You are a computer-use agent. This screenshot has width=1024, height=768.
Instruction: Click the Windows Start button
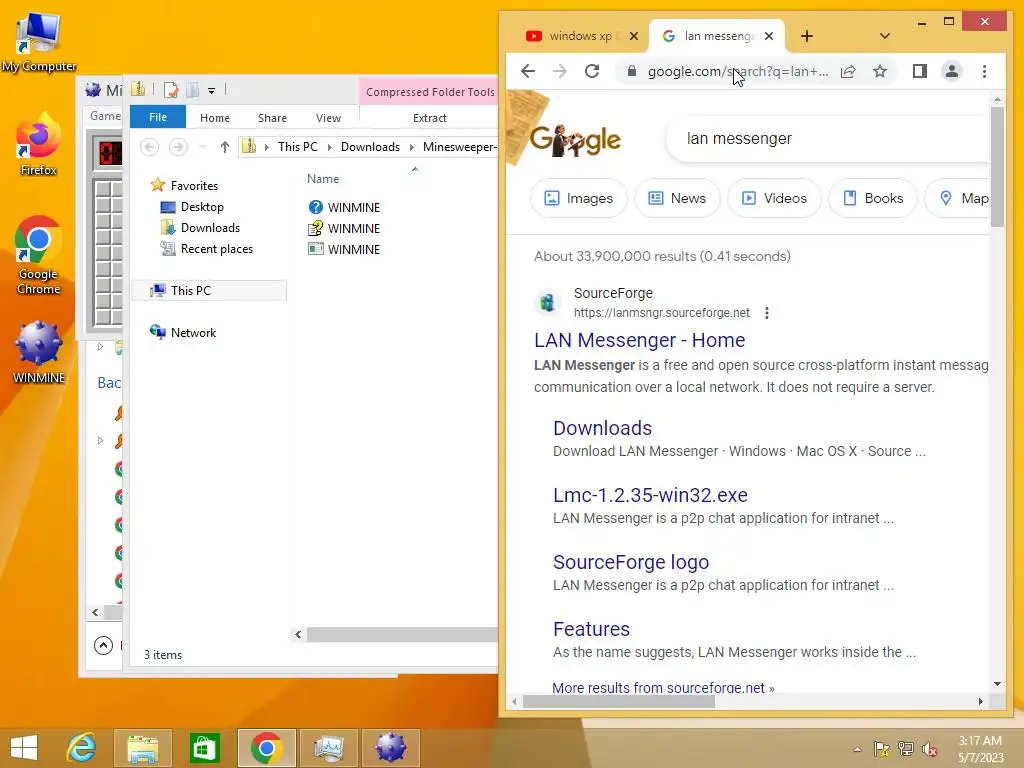[24, 748]
